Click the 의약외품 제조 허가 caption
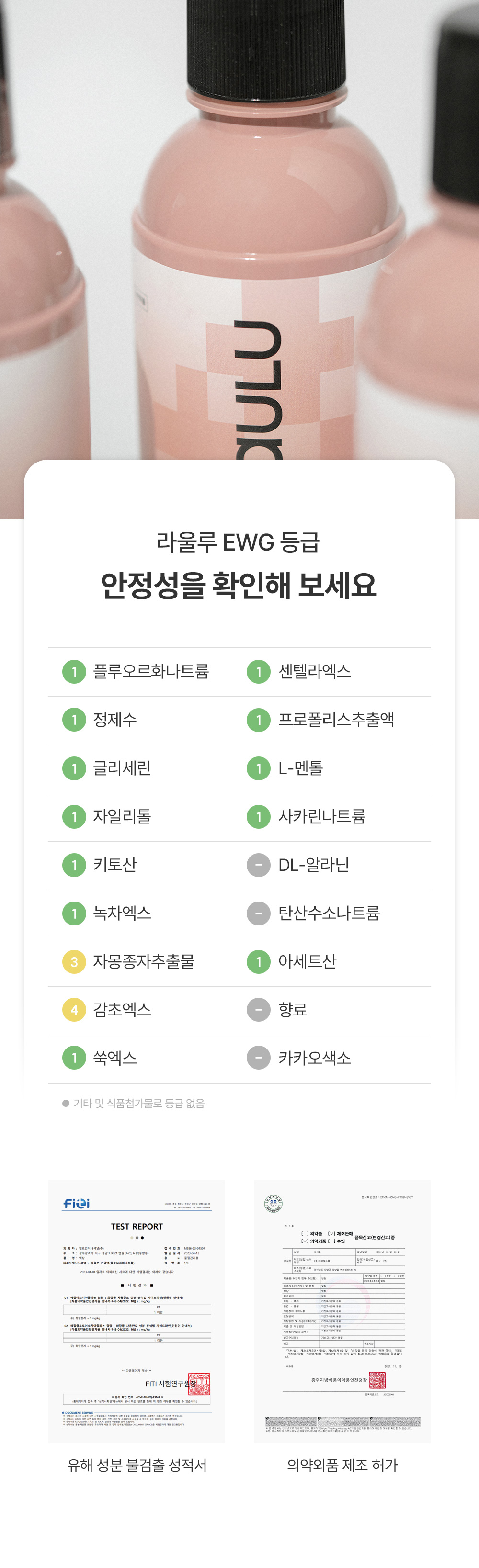Viewport: 479px width, 1568px height. point(342,1465)
